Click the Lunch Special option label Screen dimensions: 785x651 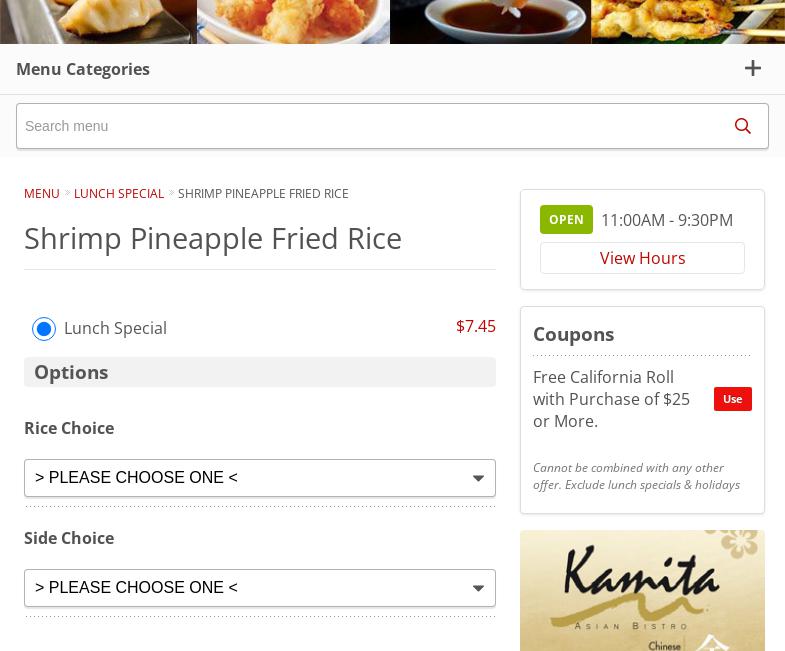(x=115, y=328)
